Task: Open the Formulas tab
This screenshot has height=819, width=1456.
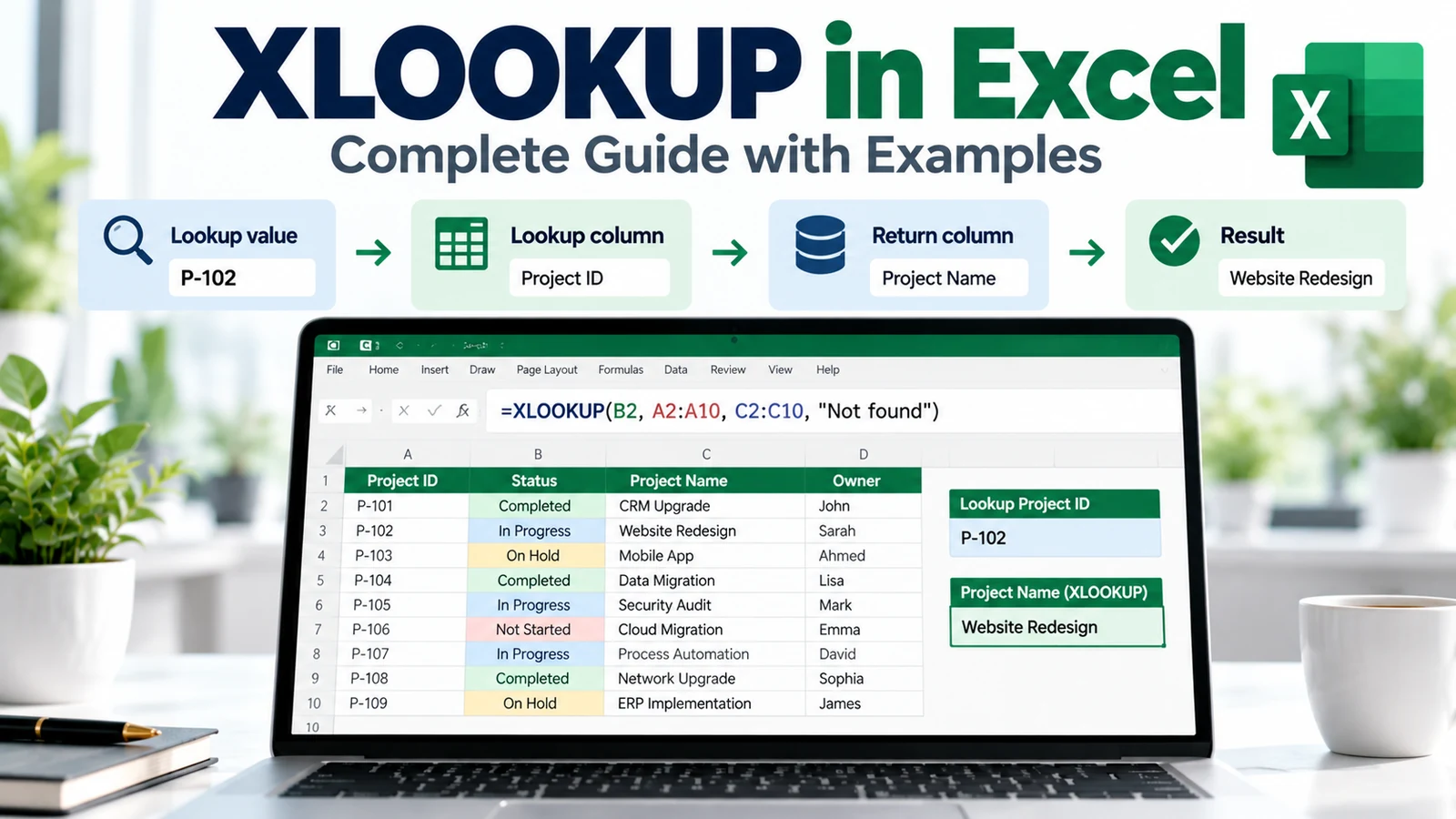Action: [x=621, y=369]
